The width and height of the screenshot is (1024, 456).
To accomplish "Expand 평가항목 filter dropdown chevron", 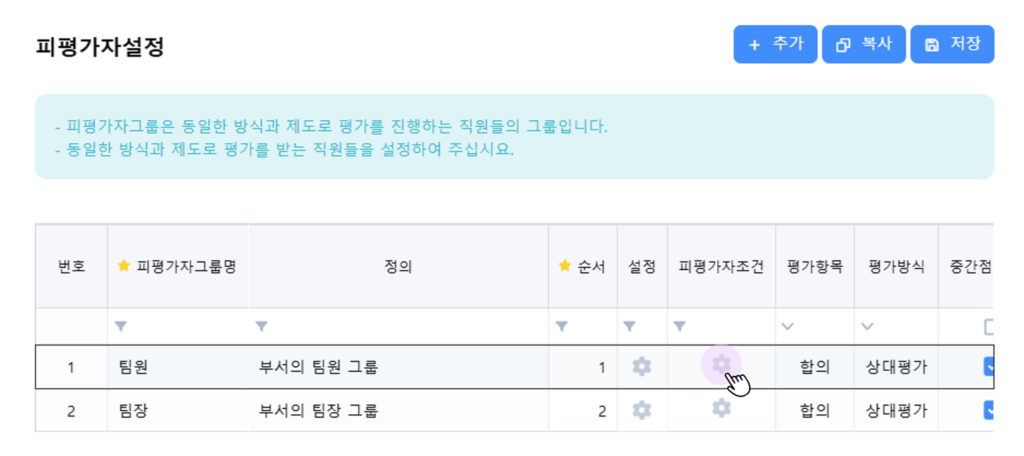I will (788, 326).
